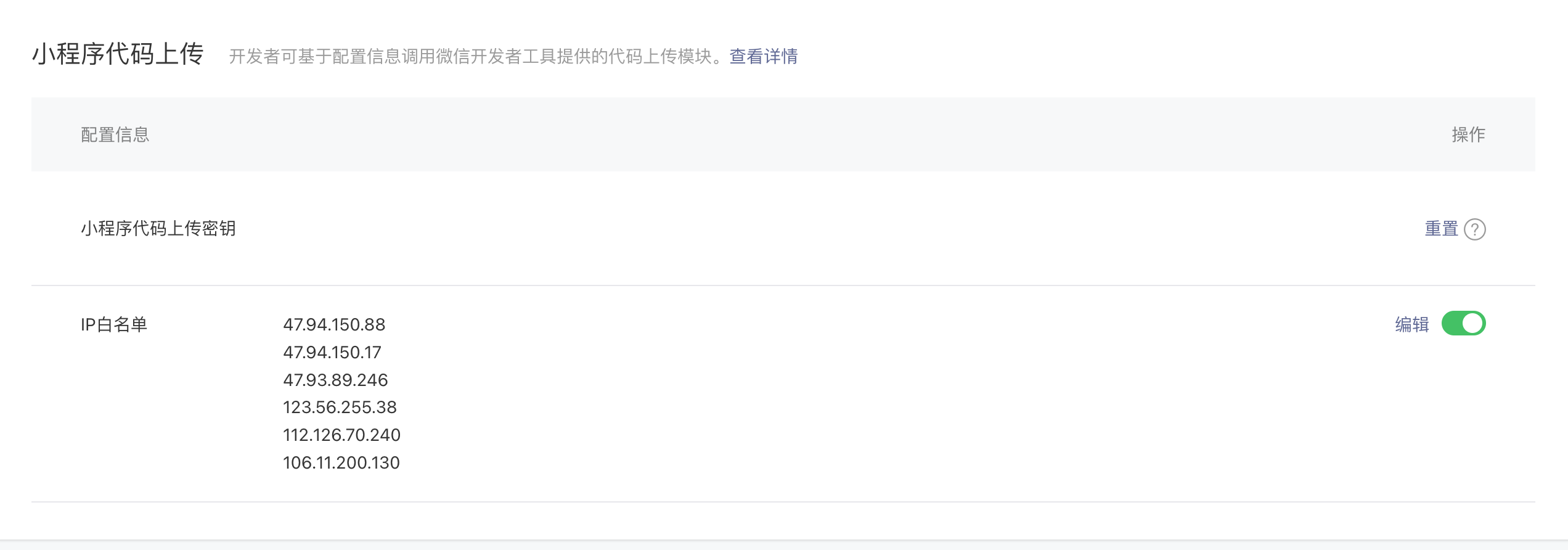Screen dimensions: 1568x550
Task: Click the empty middle of the gray header row
Action: point(783,135)
